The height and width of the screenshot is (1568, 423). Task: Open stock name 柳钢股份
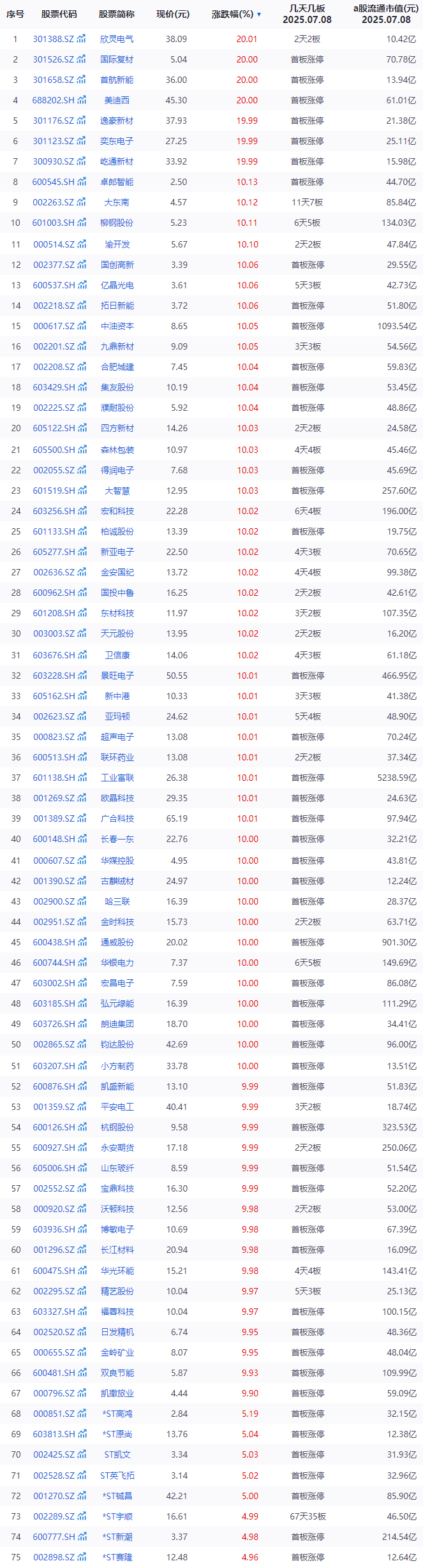(117, 223)
